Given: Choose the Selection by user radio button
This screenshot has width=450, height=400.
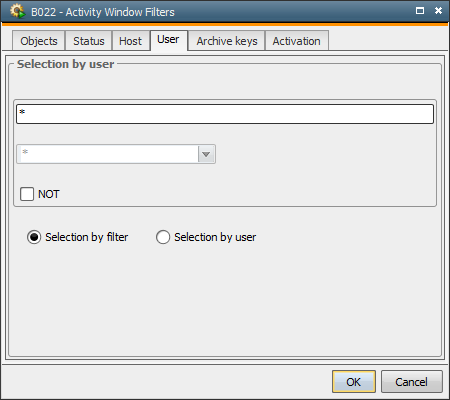Looking at the screenshot, I should 163,237.
